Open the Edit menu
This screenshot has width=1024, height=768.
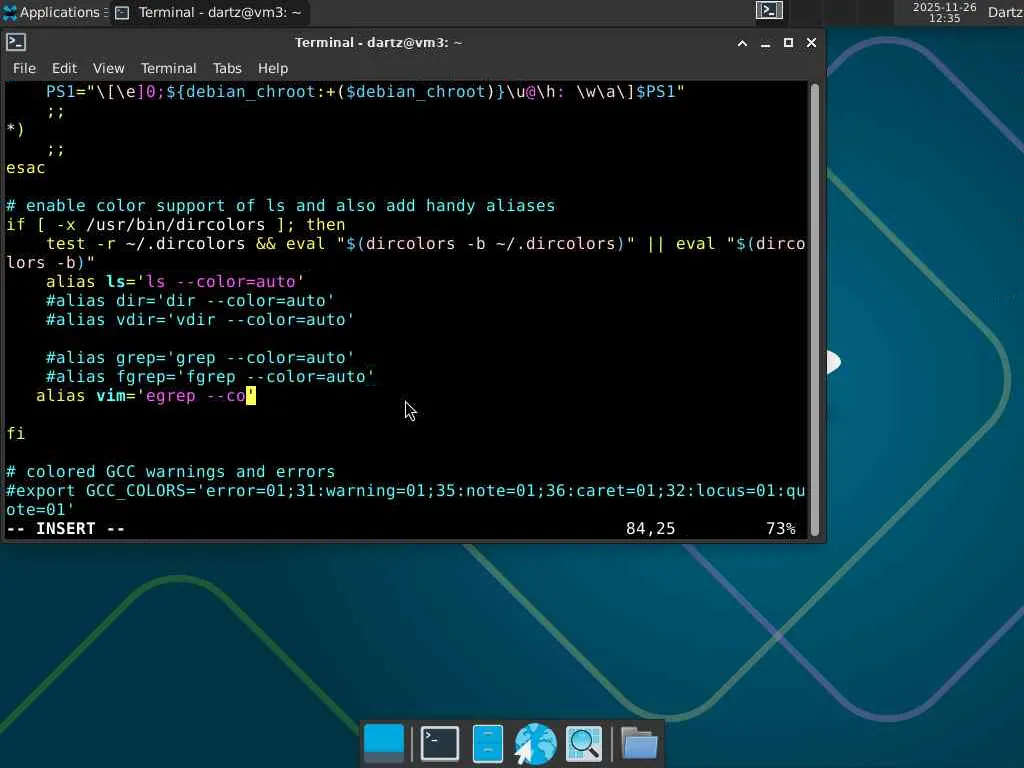pyautogui.click(x=64, y=68)
